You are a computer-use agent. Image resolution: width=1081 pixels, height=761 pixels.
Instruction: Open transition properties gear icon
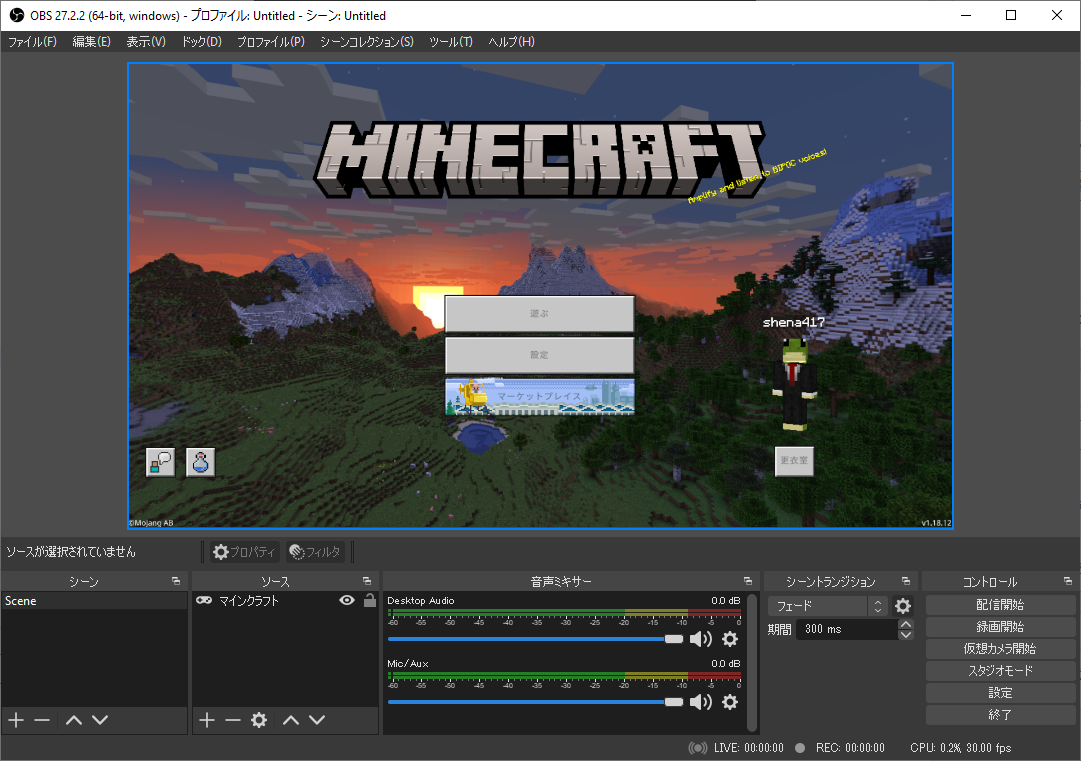coord(903,606)
